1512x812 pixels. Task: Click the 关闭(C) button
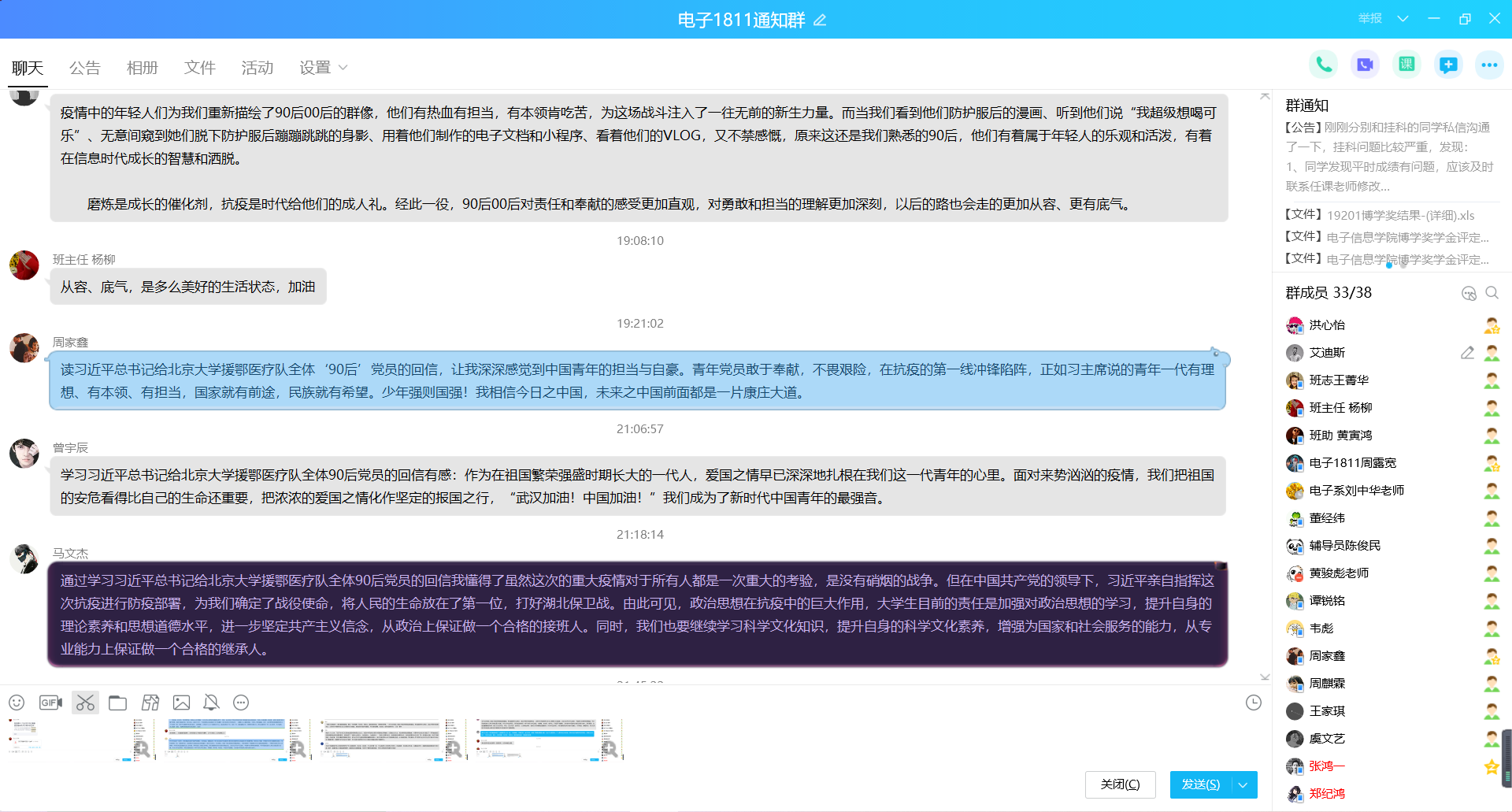tap(1120, 784)
